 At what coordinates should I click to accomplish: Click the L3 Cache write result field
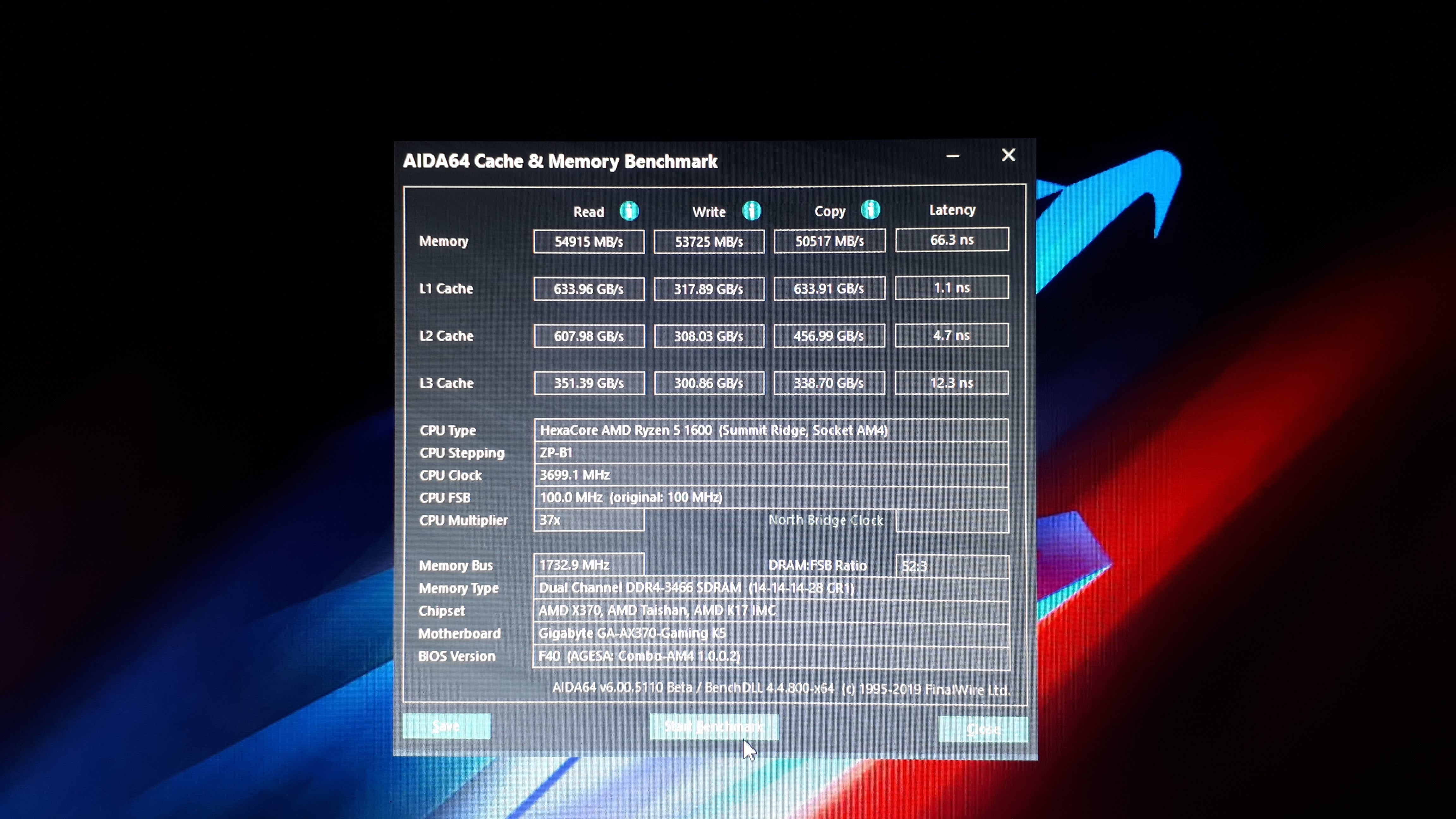709,383
